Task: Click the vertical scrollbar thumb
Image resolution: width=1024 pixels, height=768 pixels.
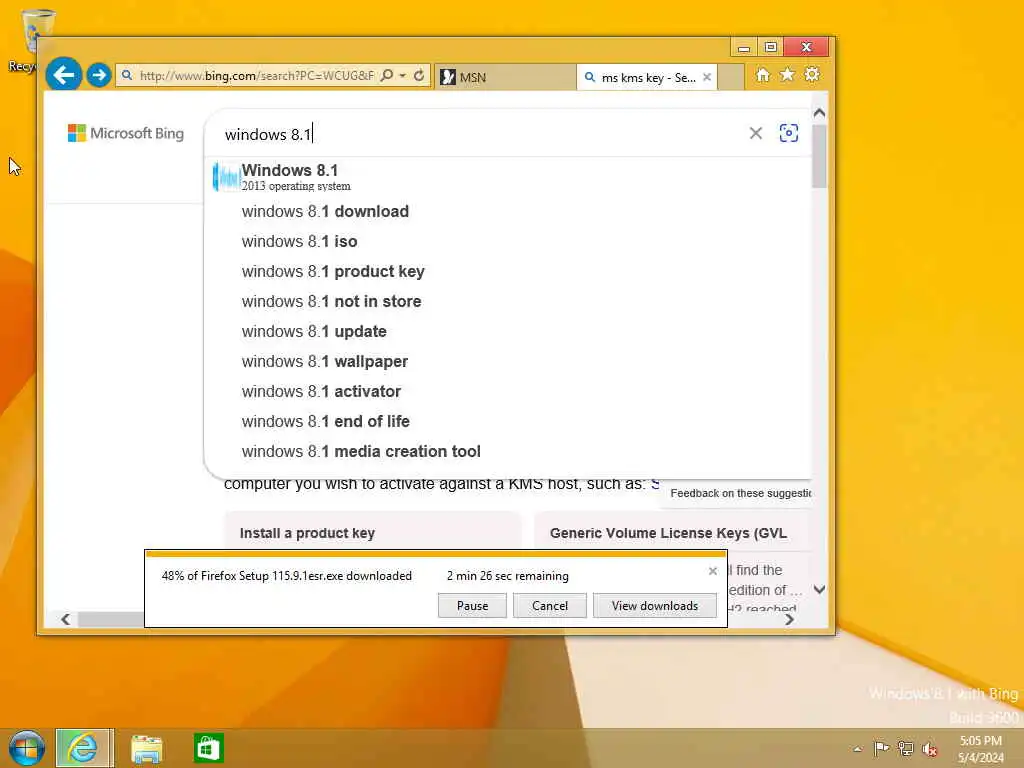Action: (x=820, y=157)
